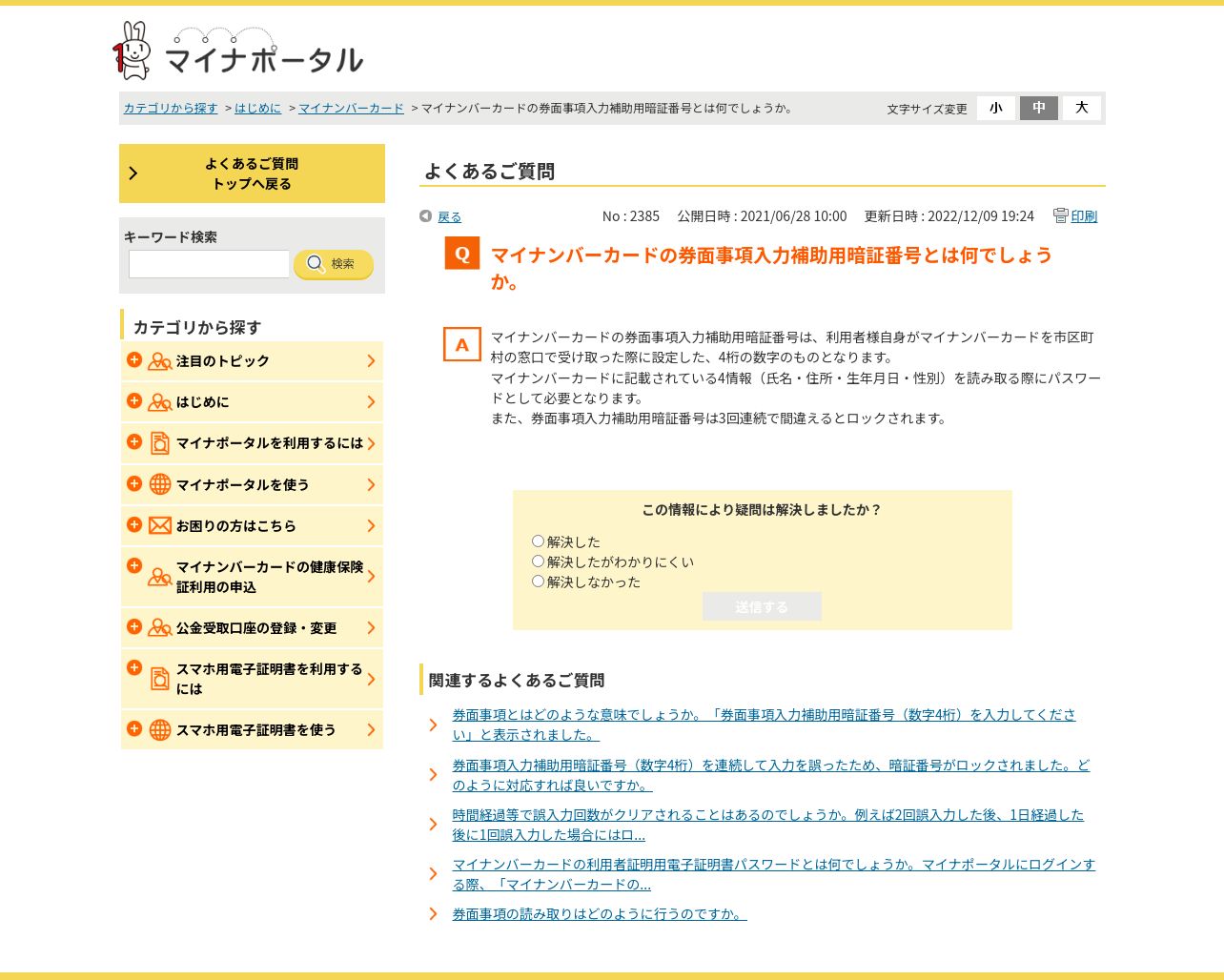Select the 解決した radio button
This screenshot has width=1224, height=980.
538,541
